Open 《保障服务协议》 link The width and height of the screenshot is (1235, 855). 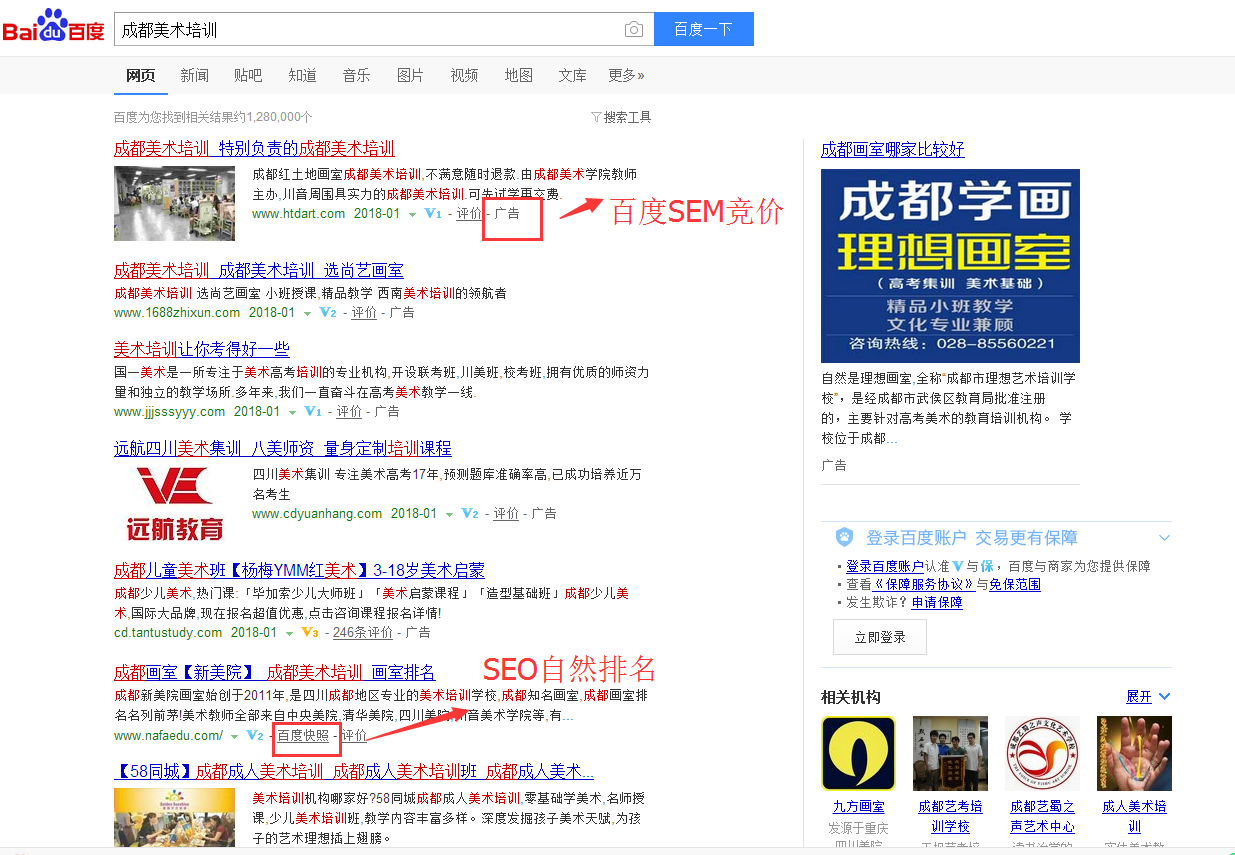pos(925,584)
